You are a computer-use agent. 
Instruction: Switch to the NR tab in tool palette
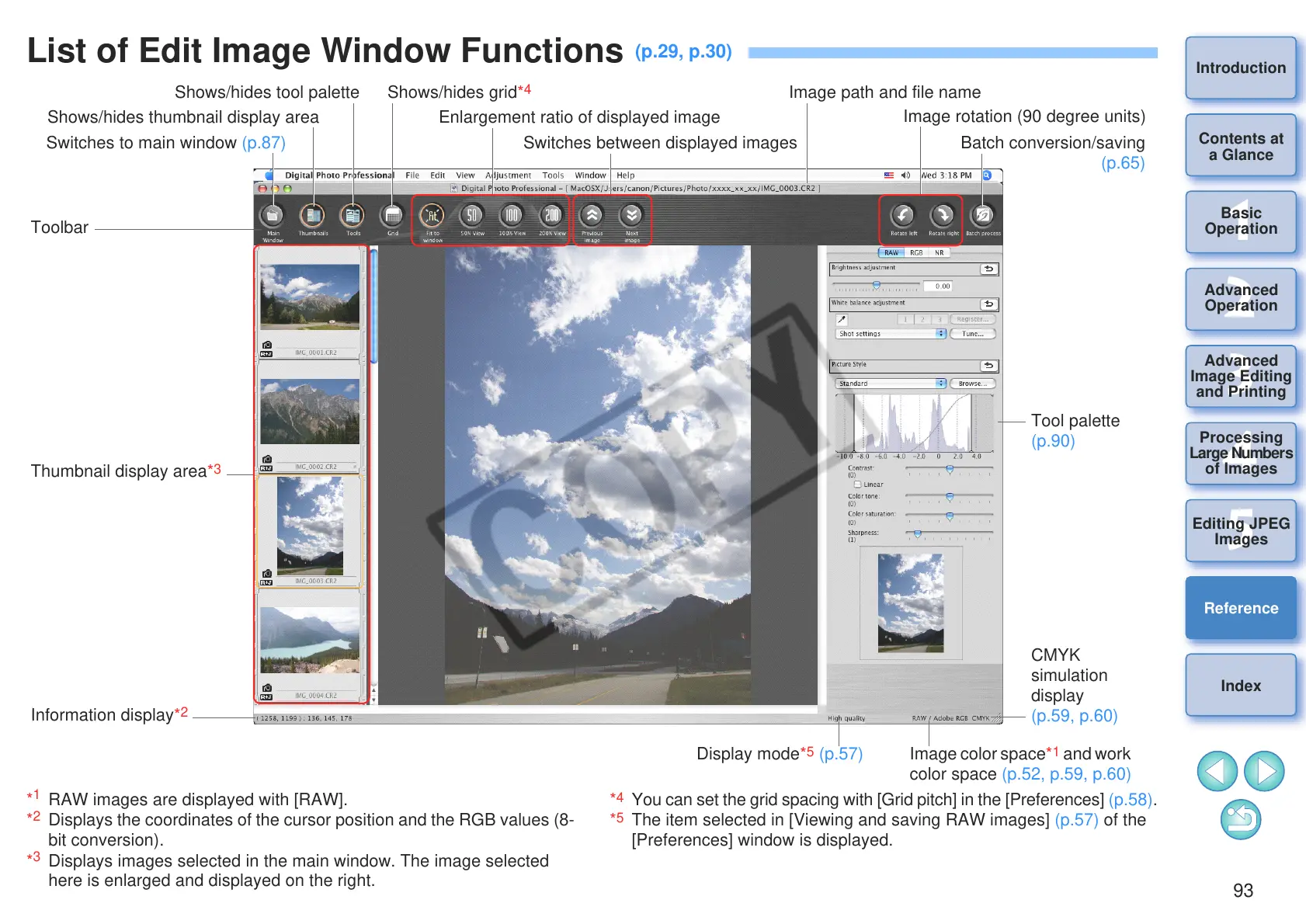click(940, 253)
